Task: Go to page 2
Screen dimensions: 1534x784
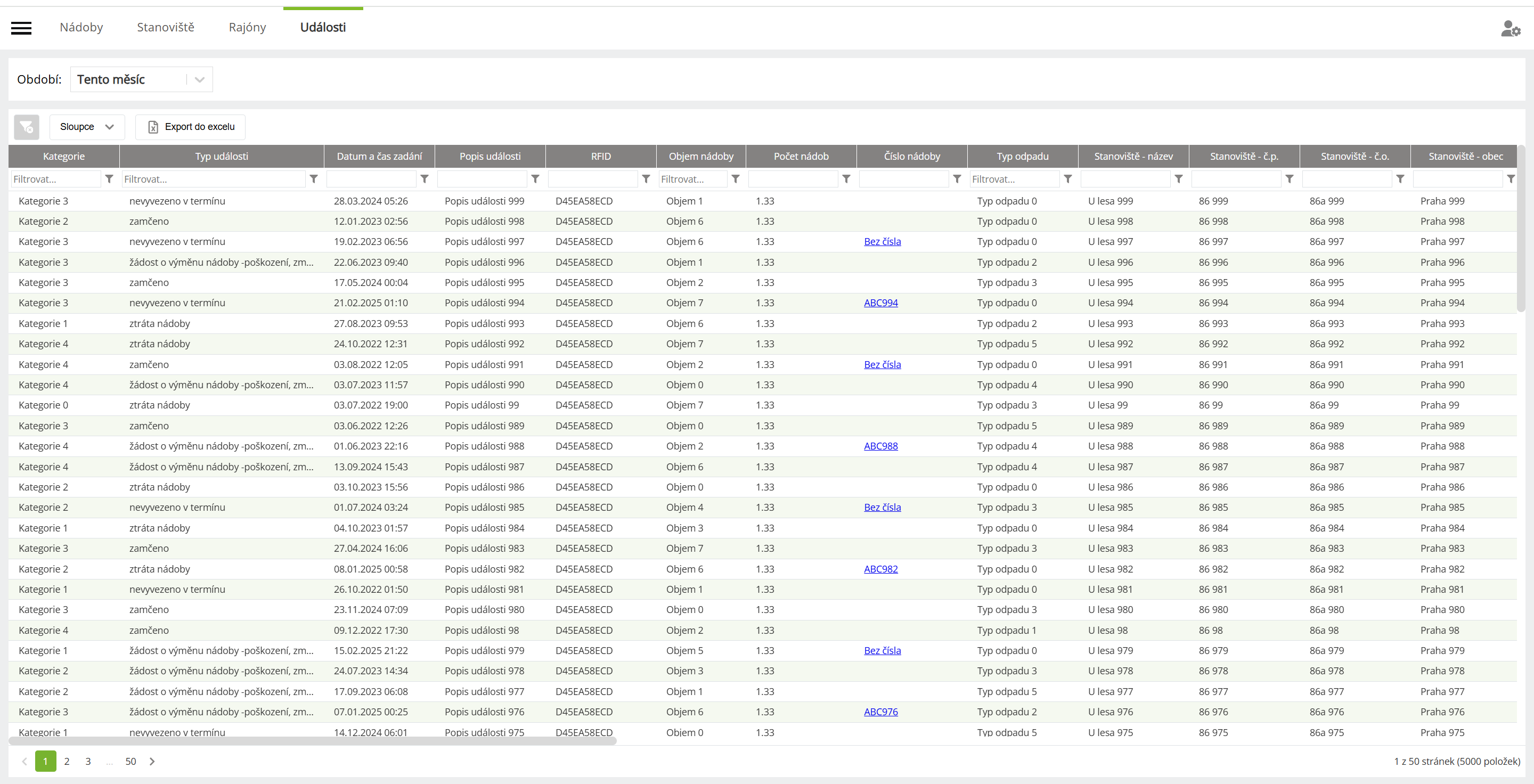Action: (67, 762)
